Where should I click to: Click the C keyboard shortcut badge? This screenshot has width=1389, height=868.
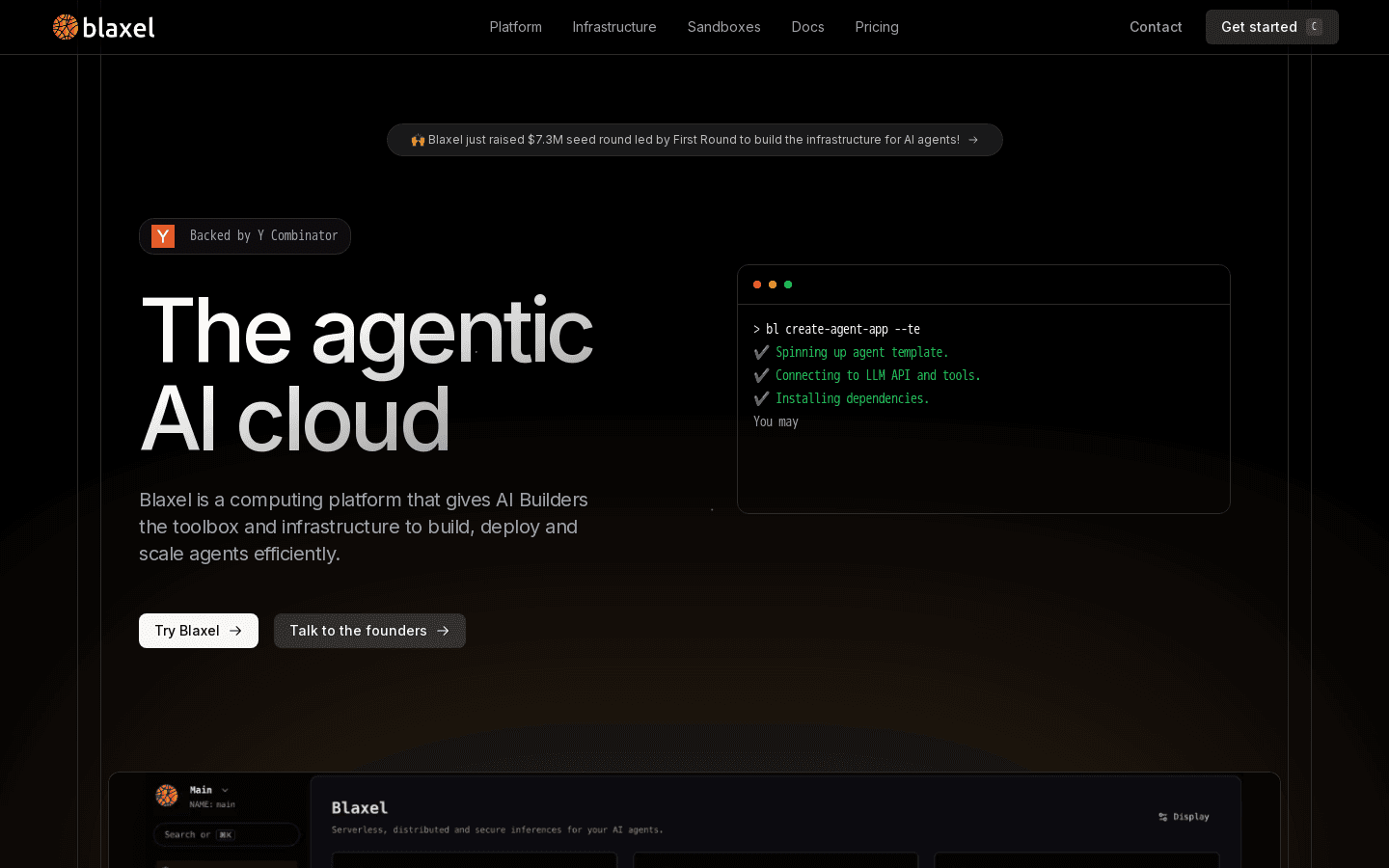(x=1316, y=27)
